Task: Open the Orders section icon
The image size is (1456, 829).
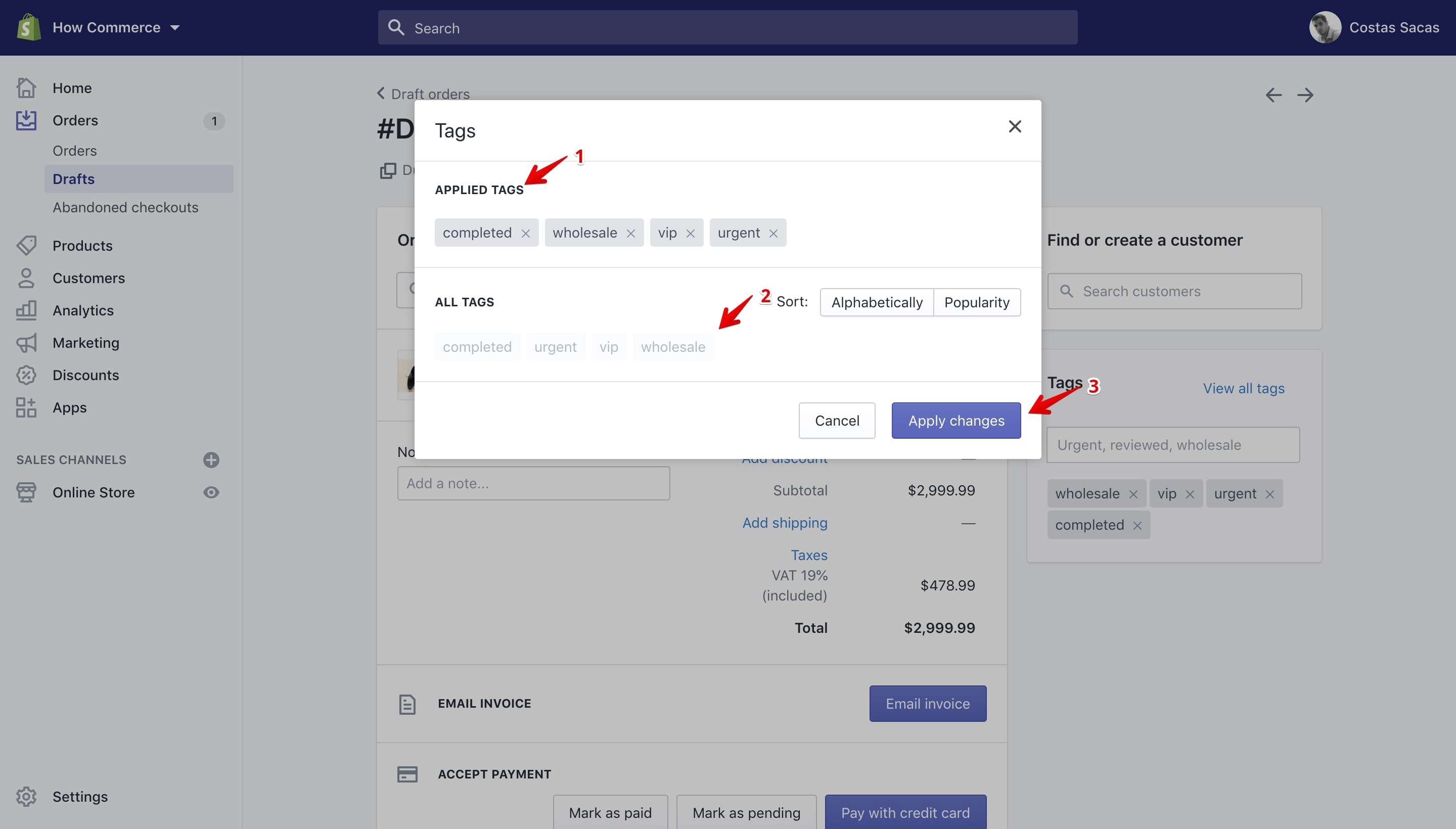Action: [x=26, y=120]
